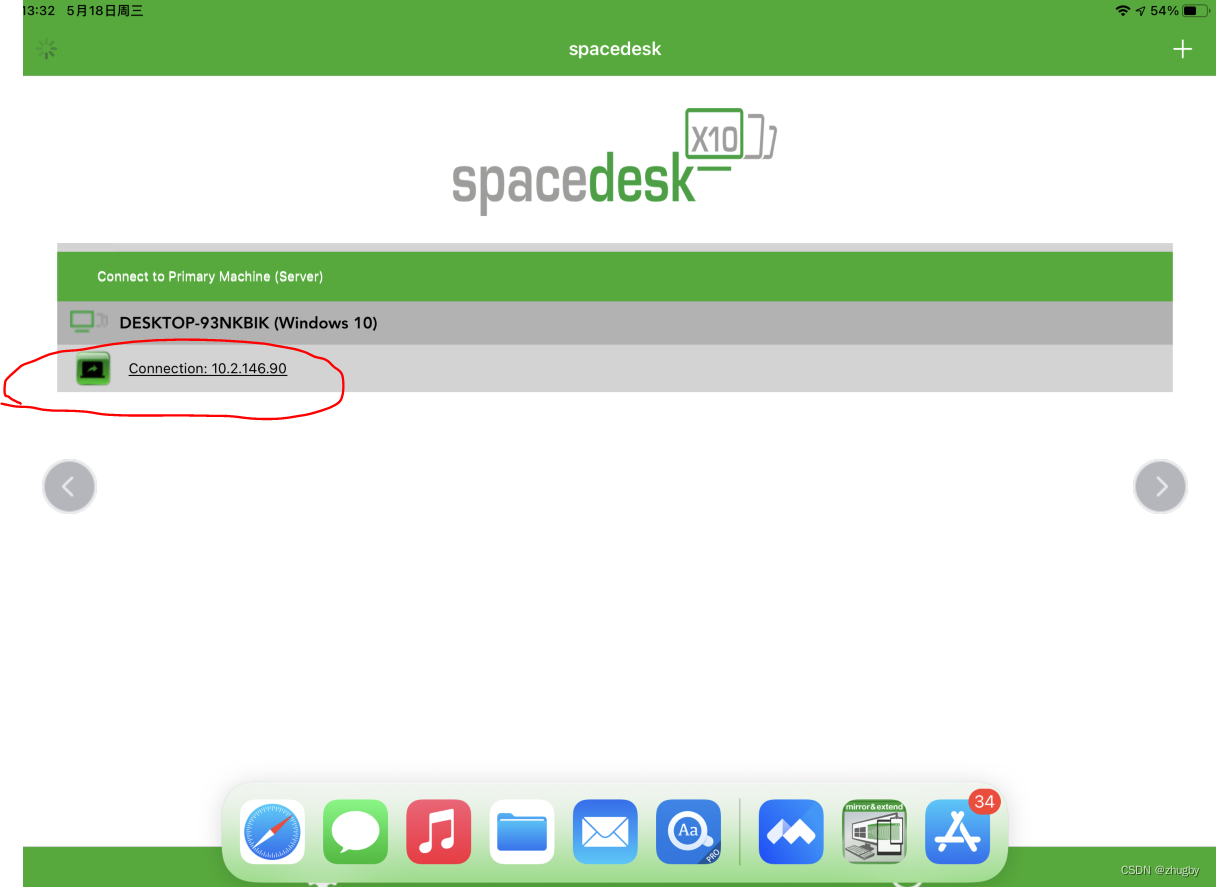
Task: Tap the spacedesk title in top bar
Action: point(615,49)
